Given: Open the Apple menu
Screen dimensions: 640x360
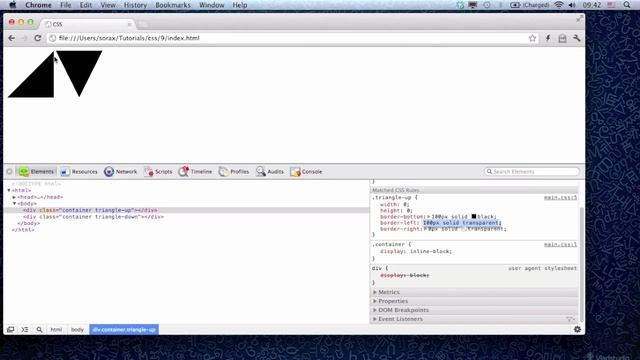Looking at the screenshot, I should point(13,5).
